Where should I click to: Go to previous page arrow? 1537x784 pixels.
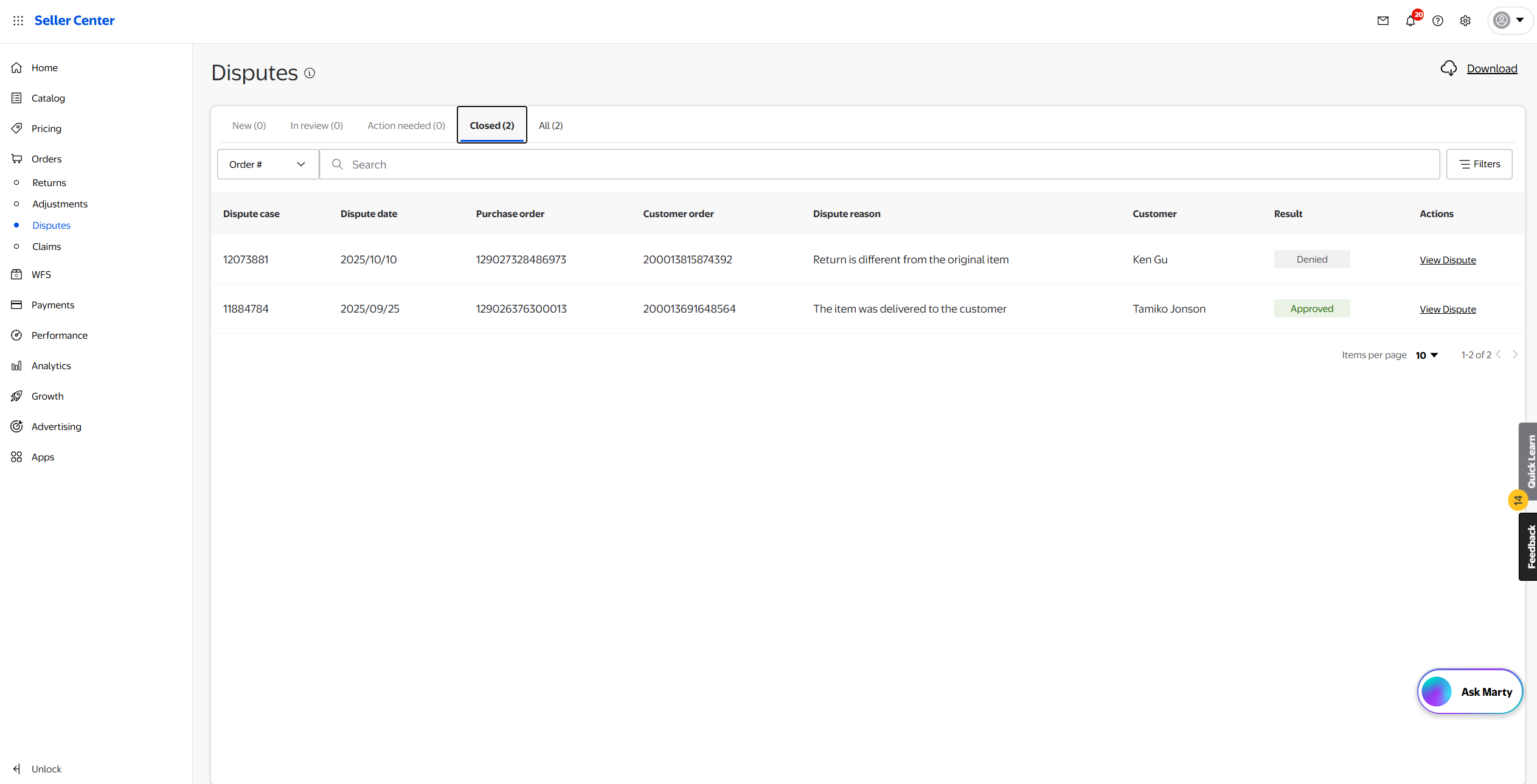[x=1499, y=355]
